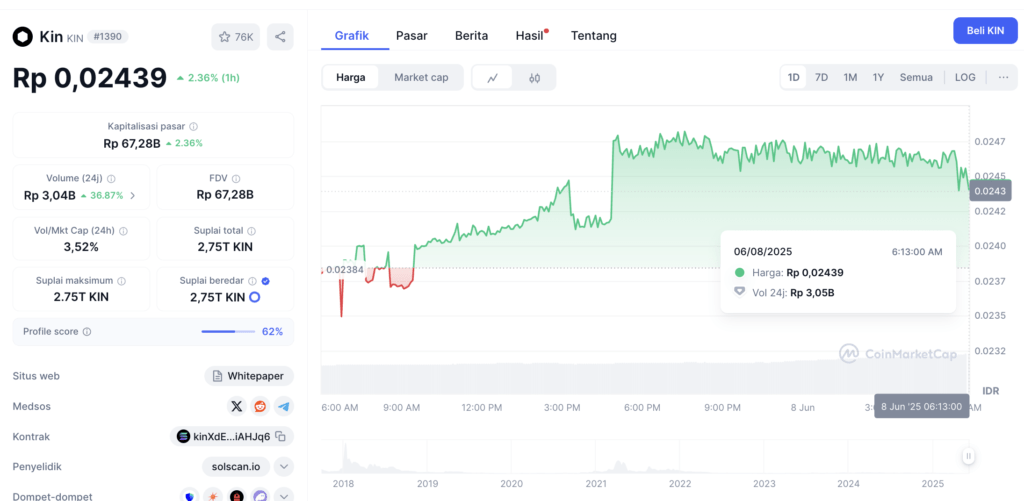Click the 3,52% Vol/Mkt Cap value
This screenshot has height=501, width=1024.
pos(81,247)
